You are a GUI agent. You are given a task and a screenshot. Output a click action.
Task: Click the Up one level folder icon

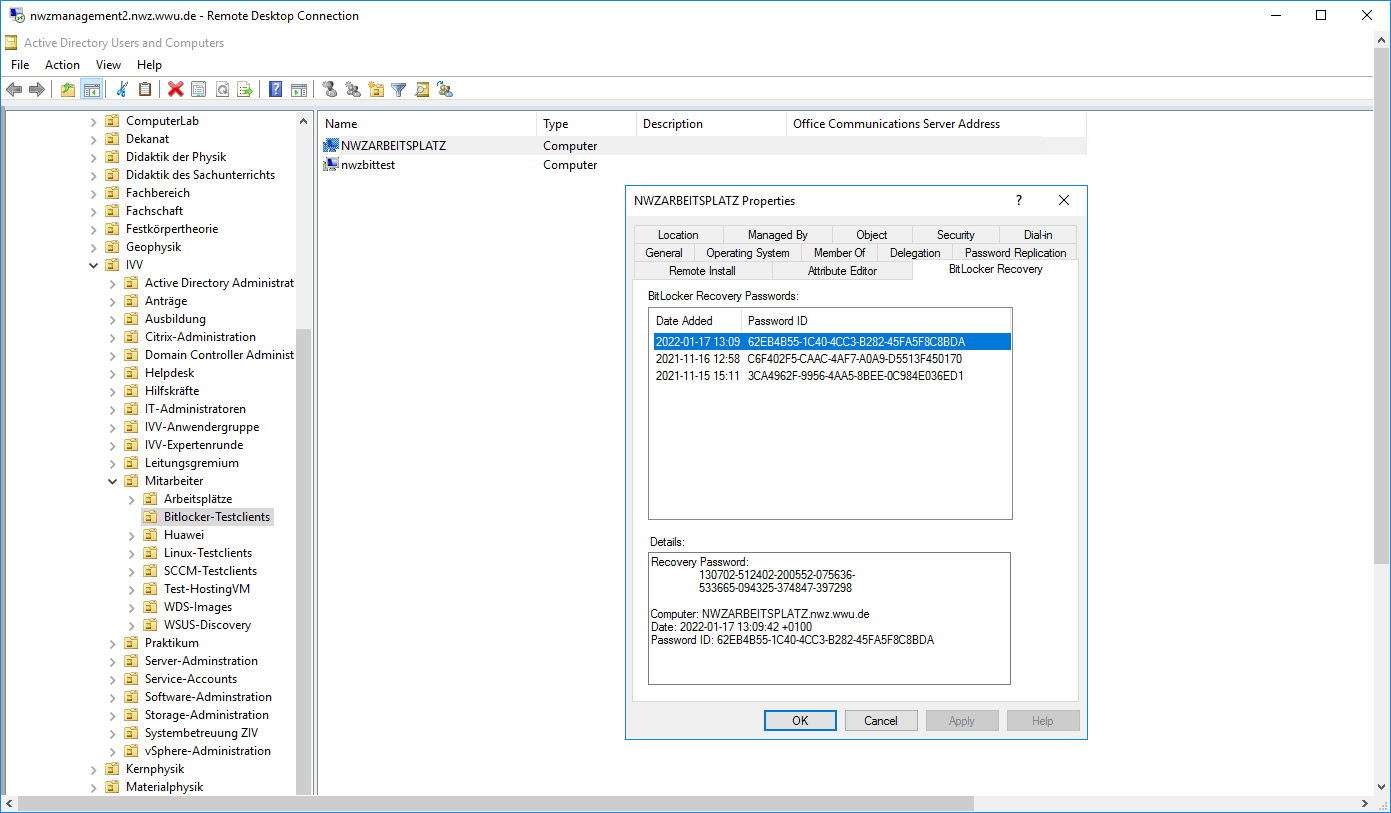click(x=68, y=90)
